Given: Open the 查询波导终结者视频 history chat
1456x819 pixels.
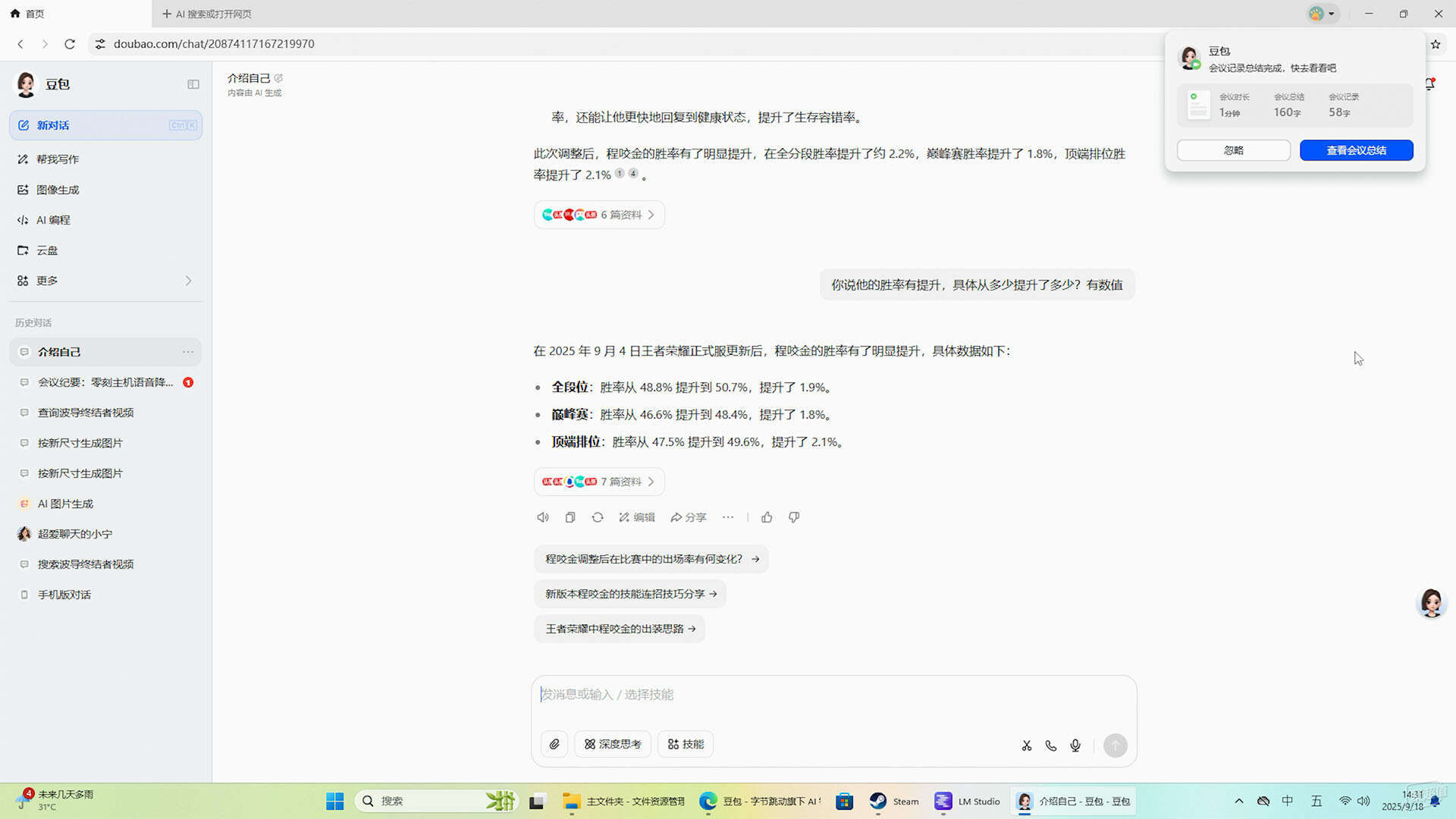Looking at the screenshot, I should [x=105, y=413].
